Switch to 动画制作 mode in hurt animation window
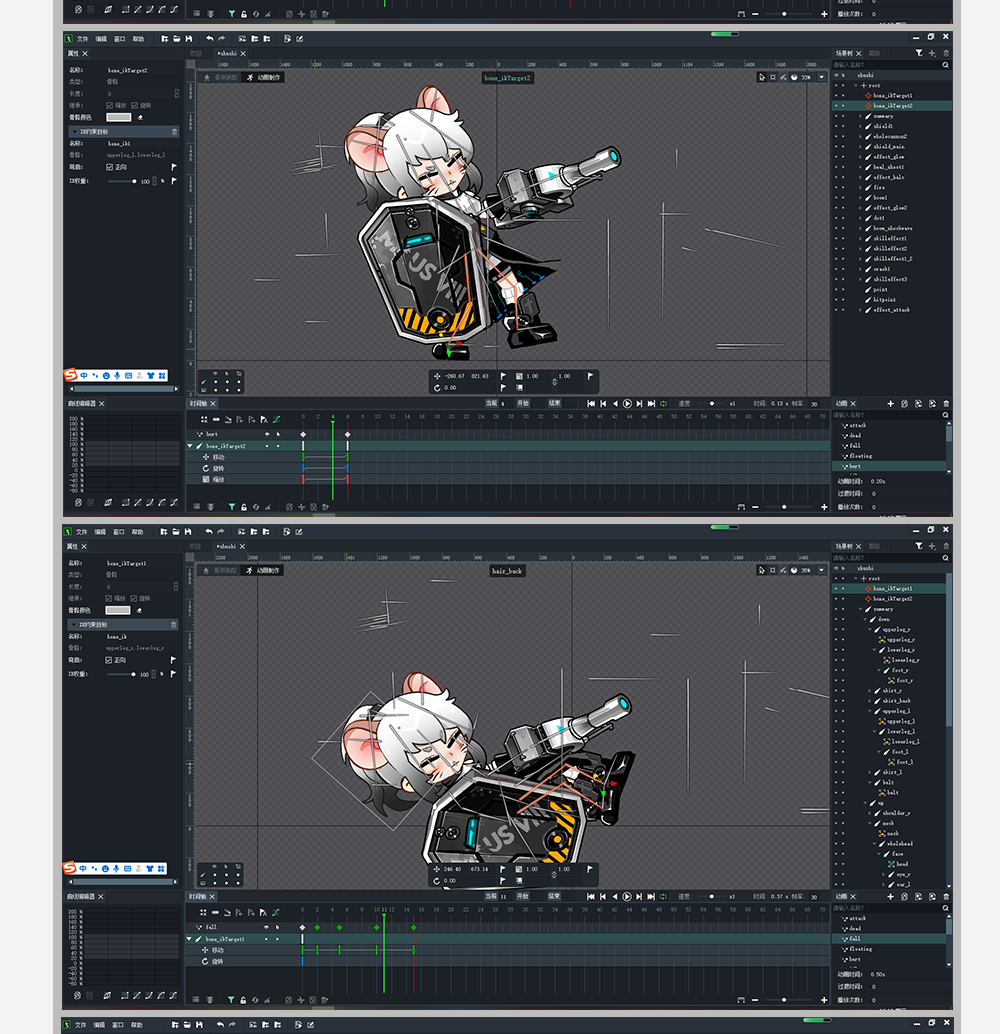The image size is (1000, 1034). point(263,77)
